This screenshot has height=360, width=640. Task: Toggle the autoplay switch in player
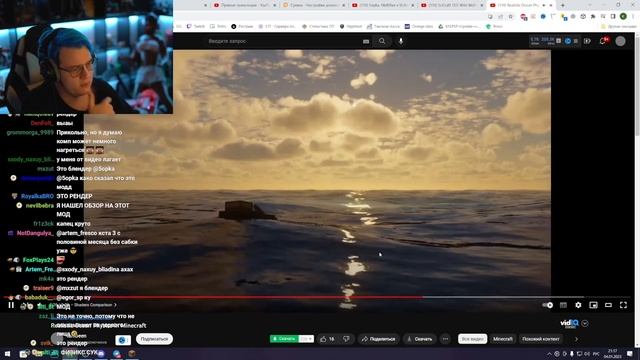548,305
